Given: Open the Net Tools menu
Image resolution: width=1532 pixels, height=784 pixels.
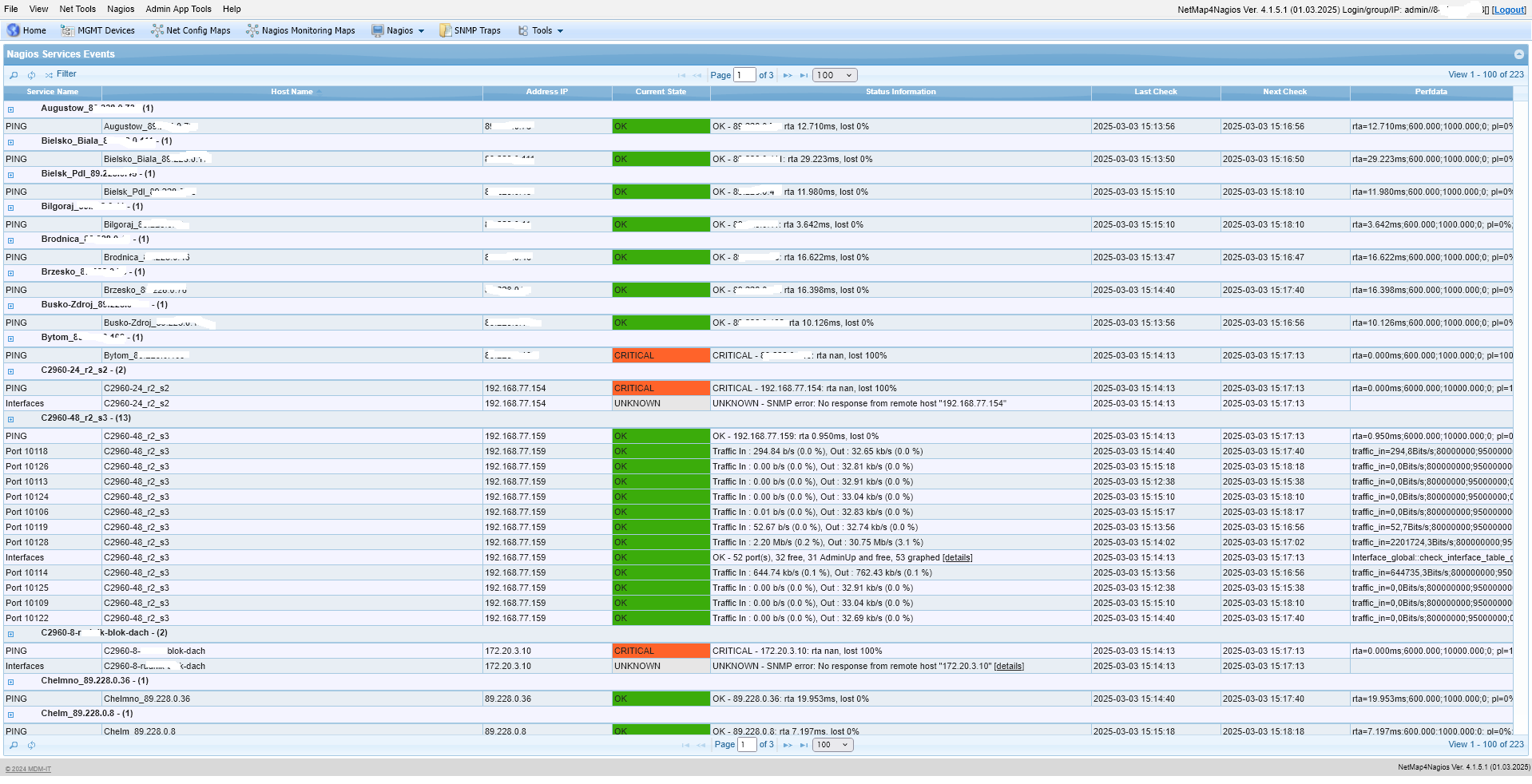Looking at the screenshot, I should pyautogui.click(x=77, y=9).
